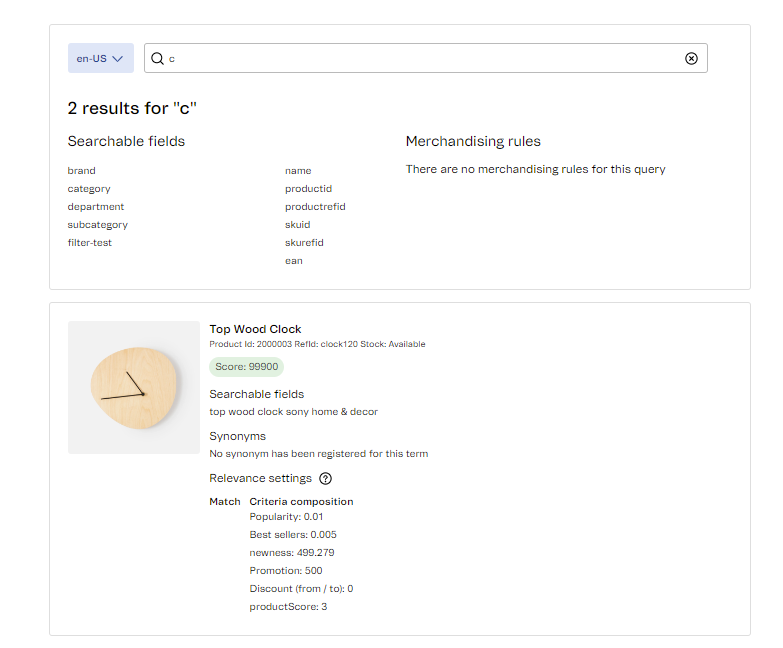Viewport: 783px width, 648px height.
Task: Clear the search query with X icon
Action: click(x=691, y=59)
